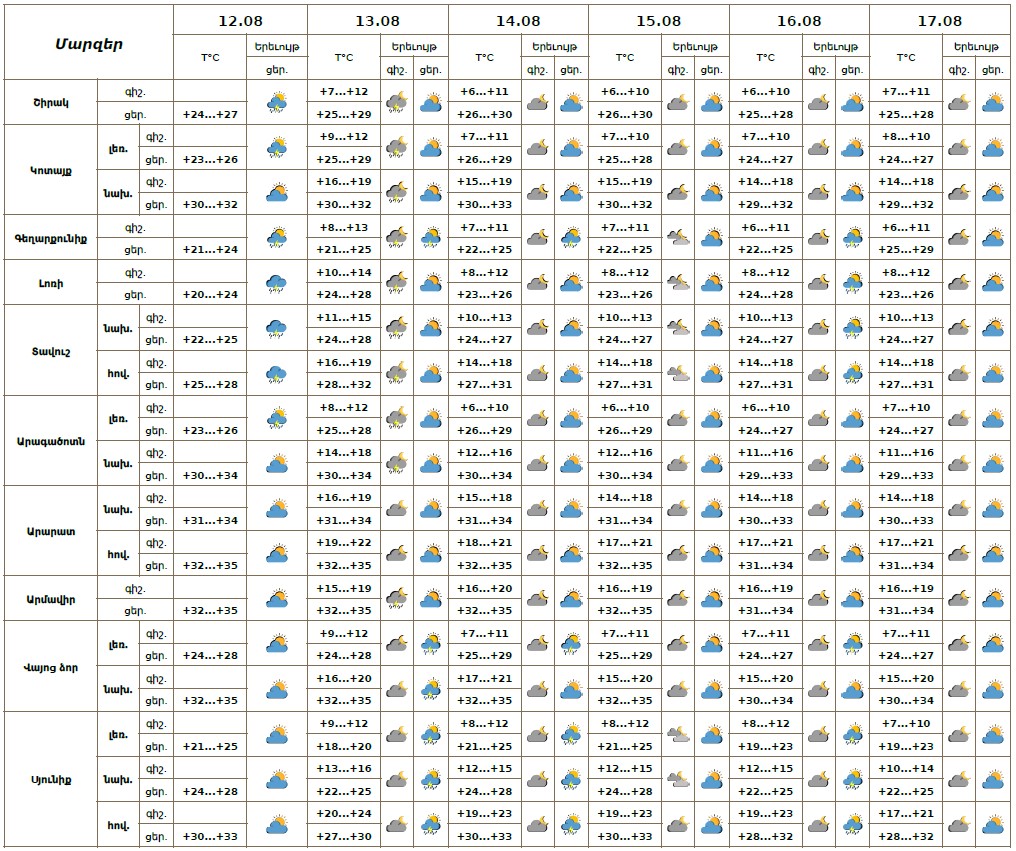The height and width of the screenshot is (851, 1016).
Task: Click the T°C header under 14.08
Action: coord(484,58)
